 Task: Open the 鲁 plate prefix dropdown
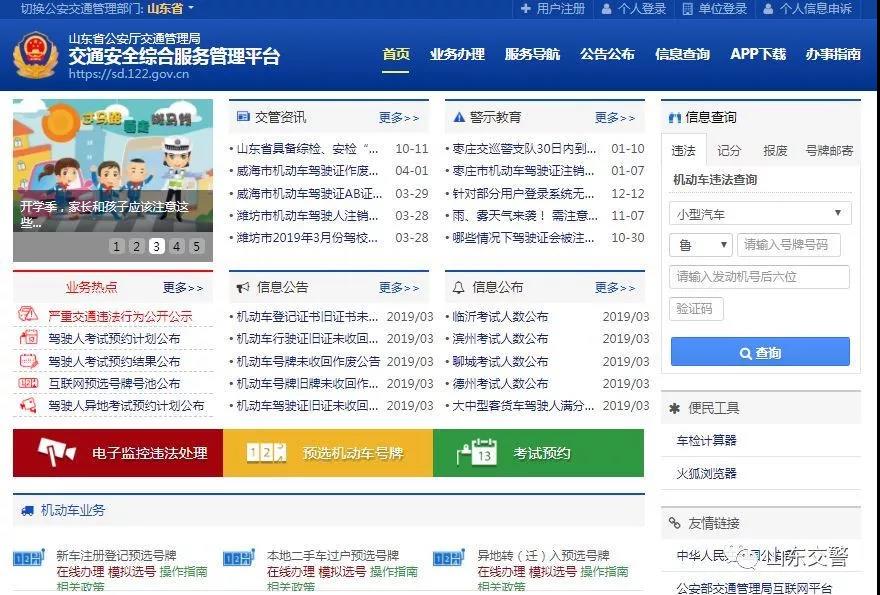(x=700, y=245)
